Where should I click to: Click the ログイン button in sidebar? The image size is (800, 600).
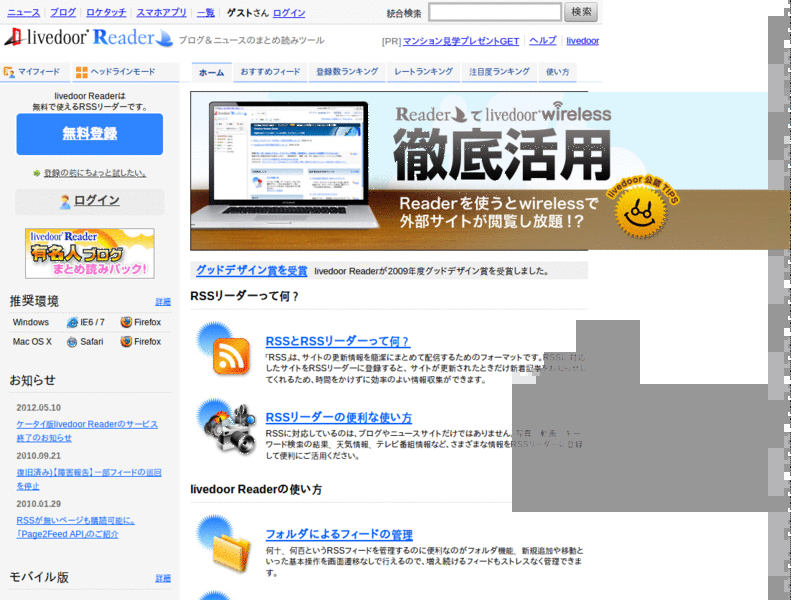coord(90,202)
